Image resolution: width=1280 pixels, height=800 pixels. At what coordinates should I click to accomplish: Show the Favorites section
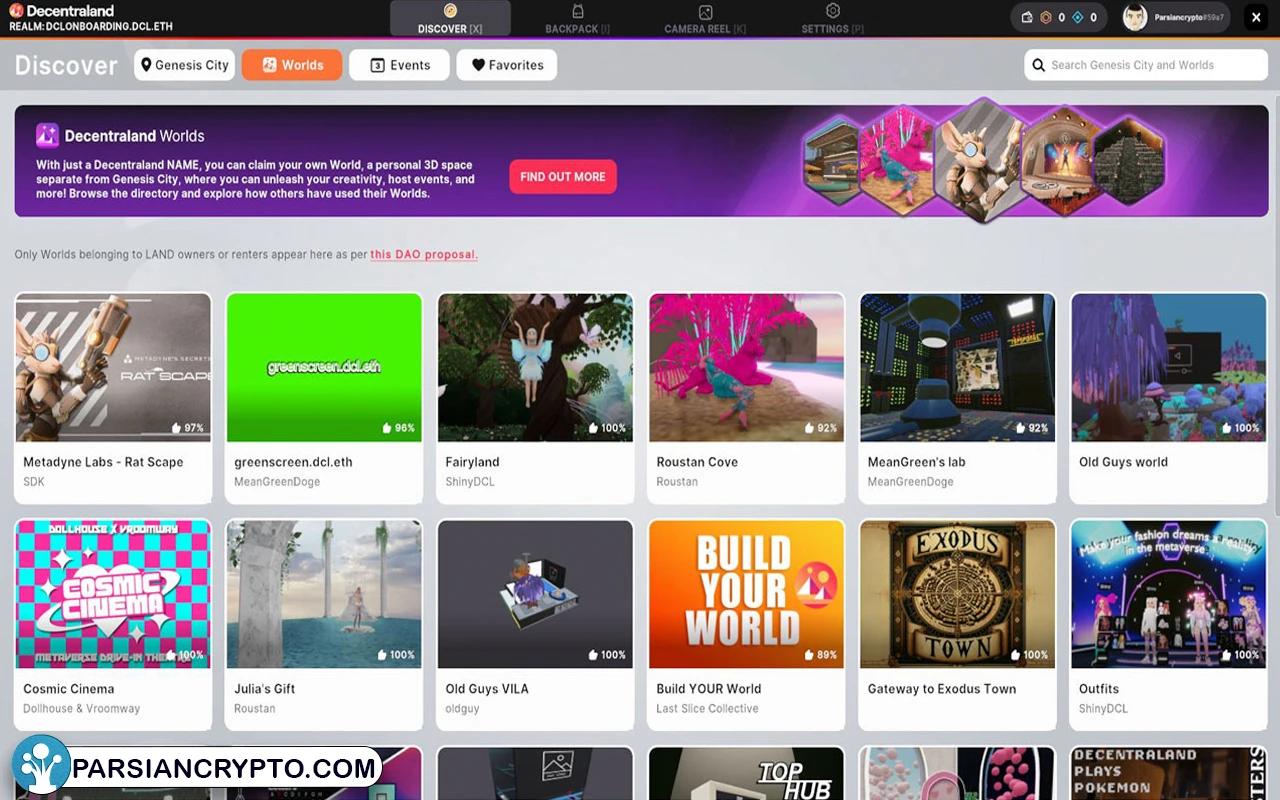pyautogui.click(x=507, y=65)
